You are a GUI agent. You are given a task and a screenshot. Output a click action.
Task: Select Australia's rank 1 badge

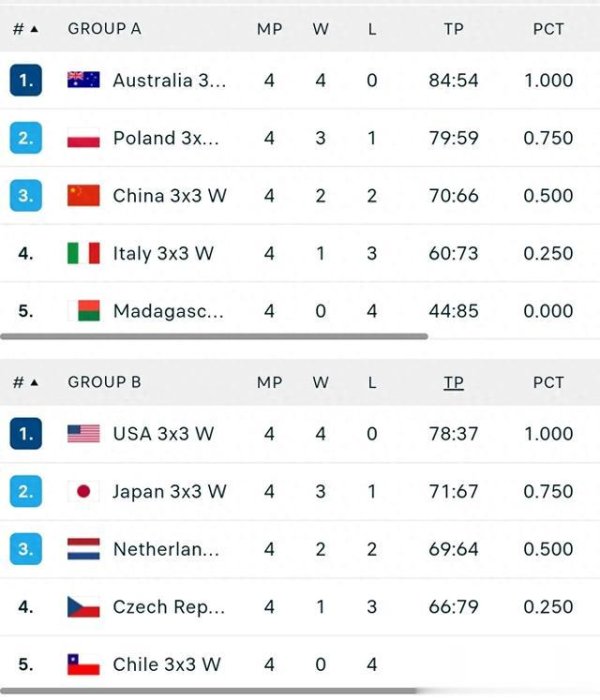point(26,80)
